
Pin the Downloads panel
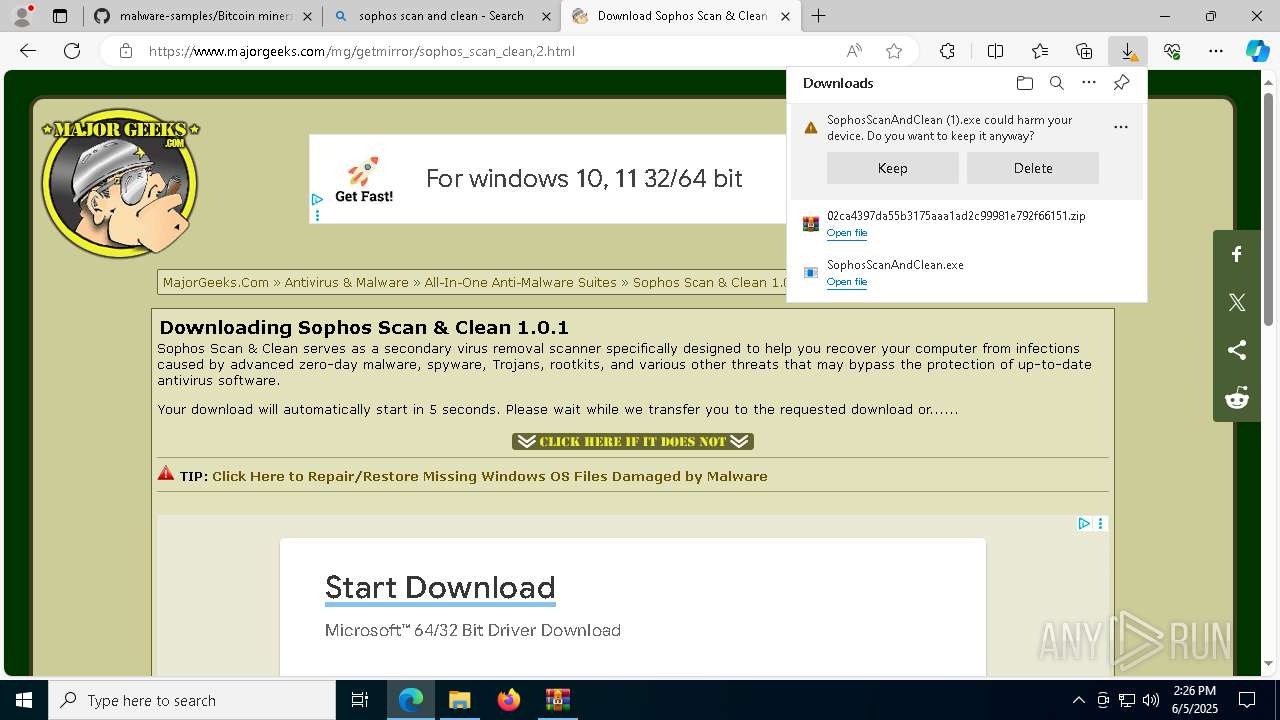pyautogui.click(x=1121, y=83)
